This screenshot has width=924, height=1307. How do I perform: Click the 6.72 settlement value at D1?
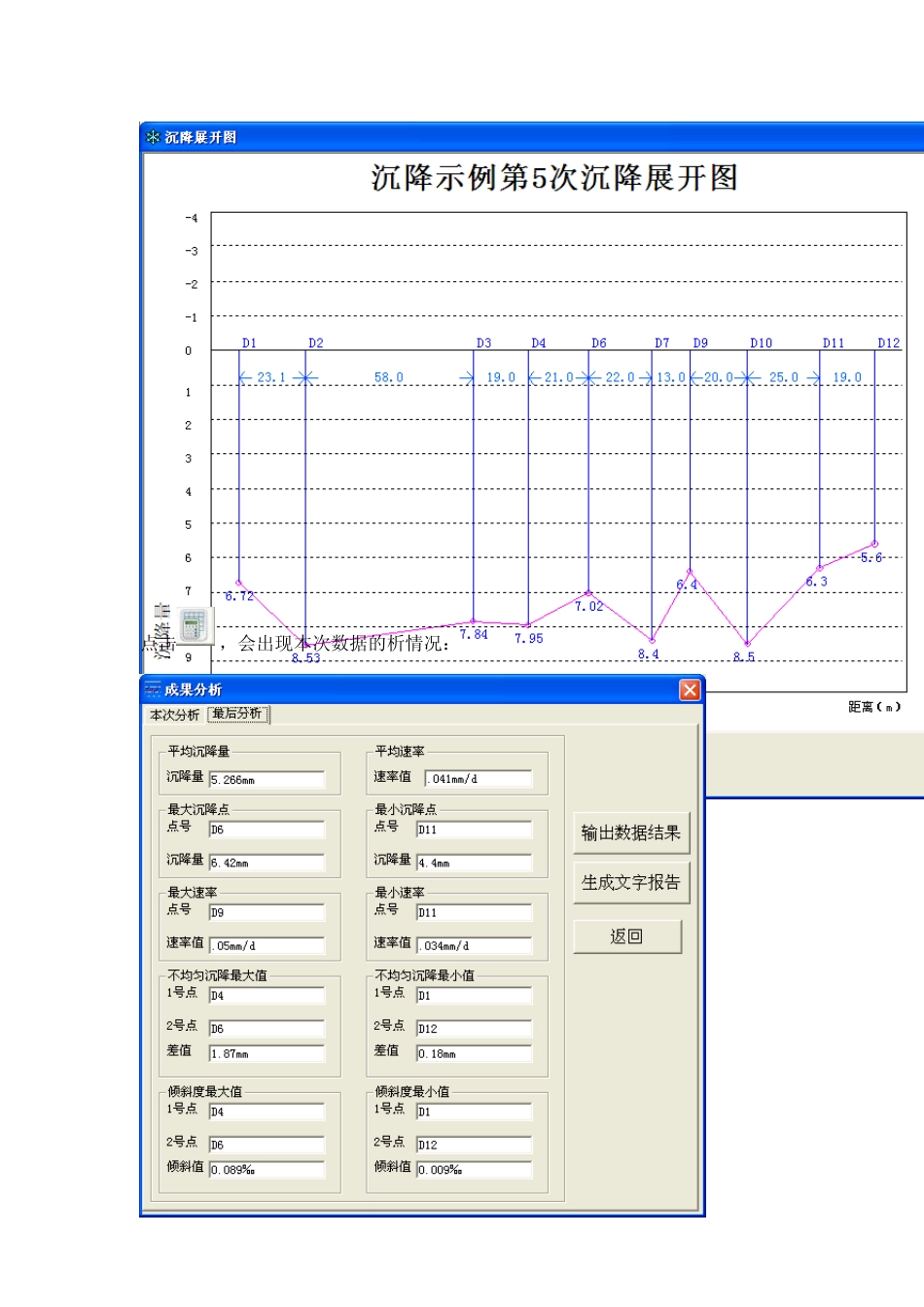[x=239, y=596]
